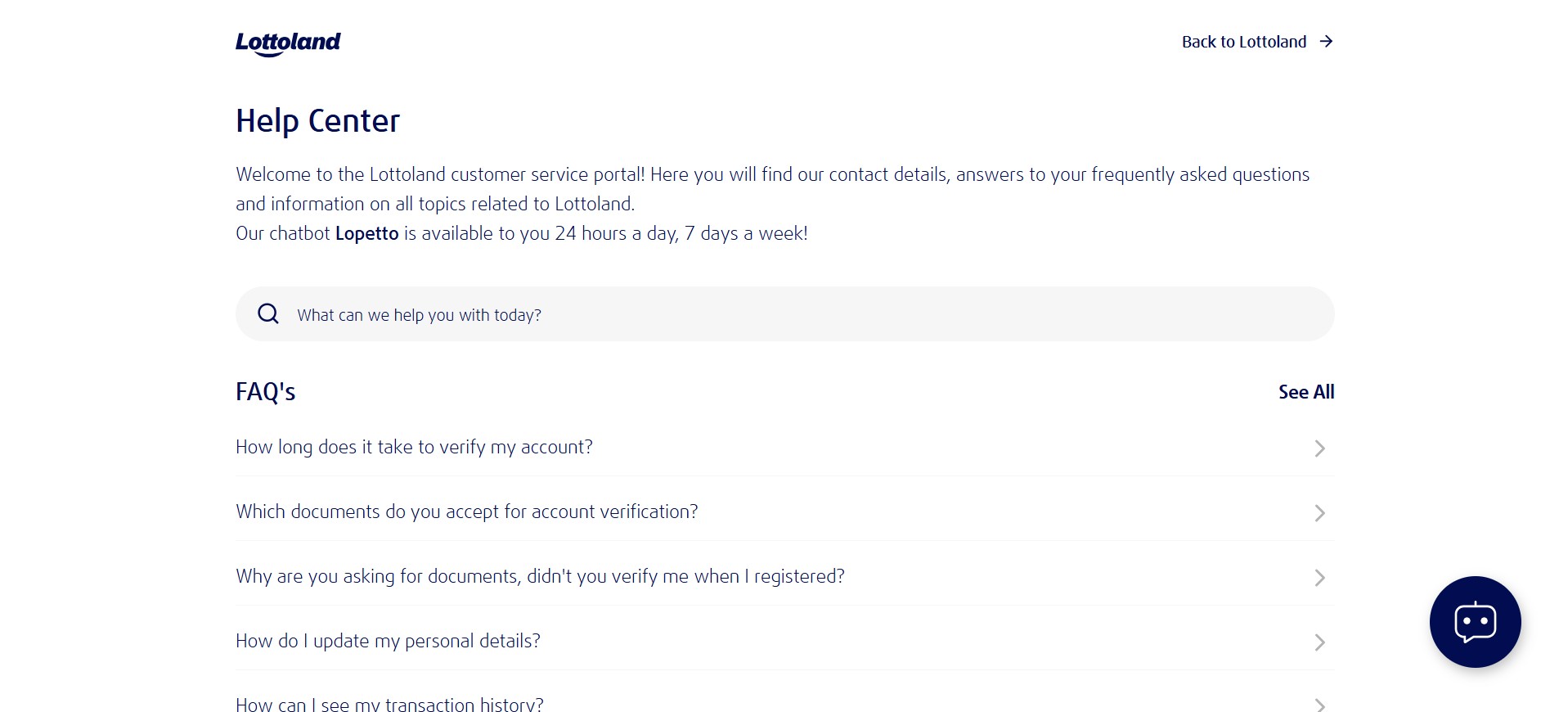Click the chevron for accepted documents FAQ

[x=1319, y=513]
